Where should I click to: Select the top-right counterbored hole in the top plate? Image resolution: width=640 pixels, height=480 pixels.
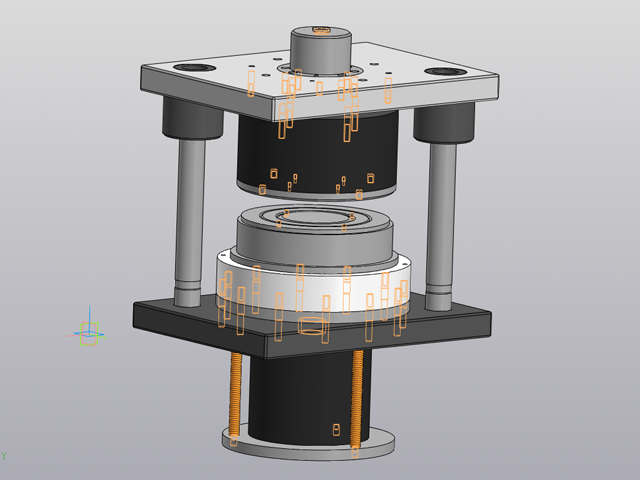445,72
